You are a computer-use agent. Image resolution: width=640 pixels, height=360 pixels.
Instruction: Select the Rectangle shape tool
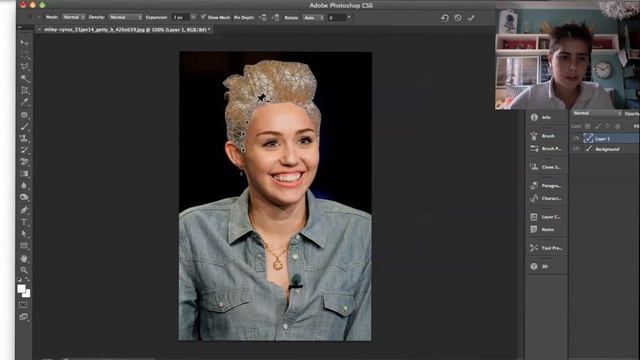[24, 246]
